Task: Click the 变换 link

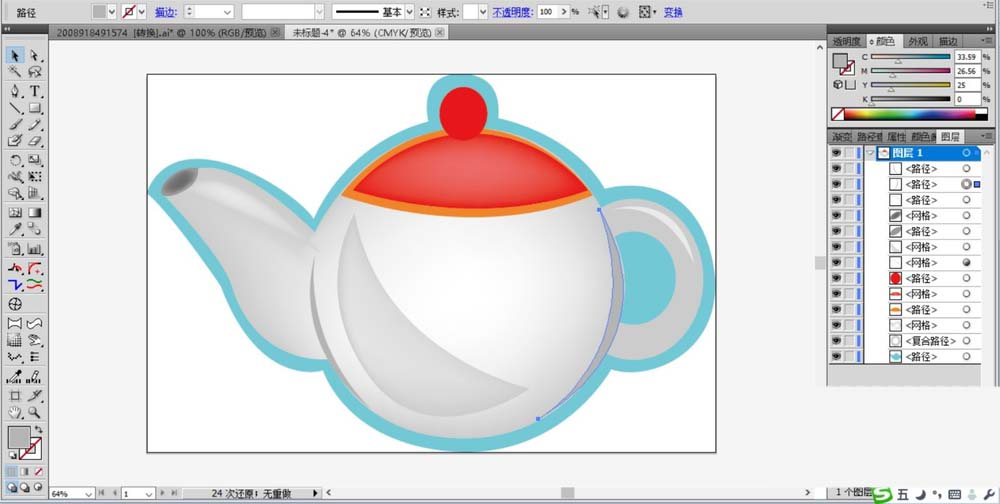Action: click(x=673, y=12)
